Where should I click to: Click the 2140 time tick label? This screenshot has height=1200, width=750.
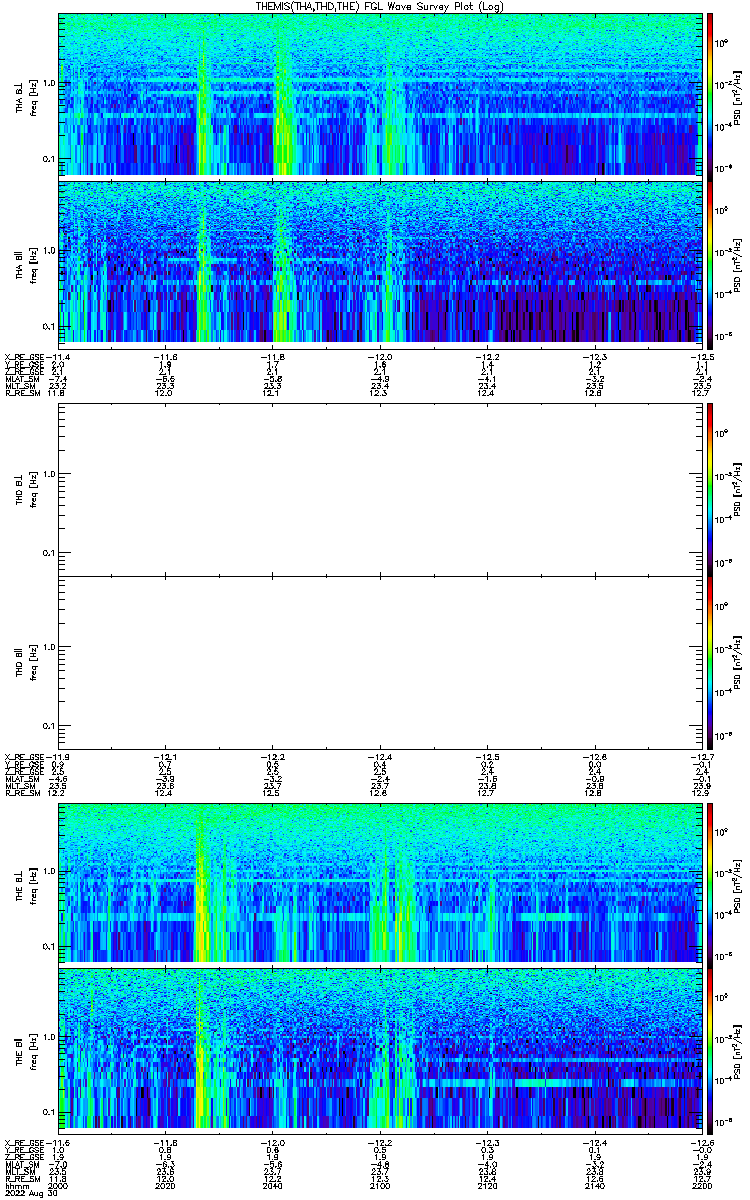tap(593, 1184)
